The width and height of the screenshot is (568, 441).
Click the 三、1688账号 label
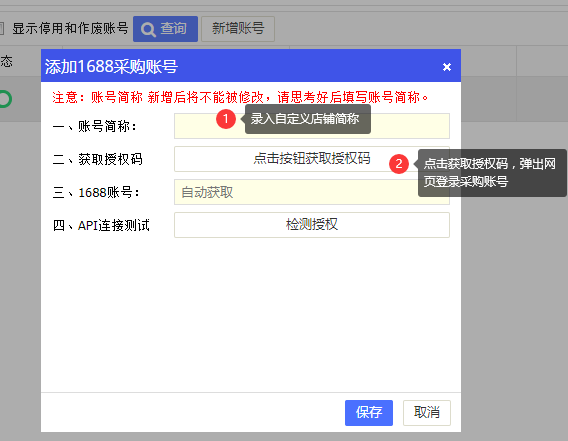click(x=96, y=192)
